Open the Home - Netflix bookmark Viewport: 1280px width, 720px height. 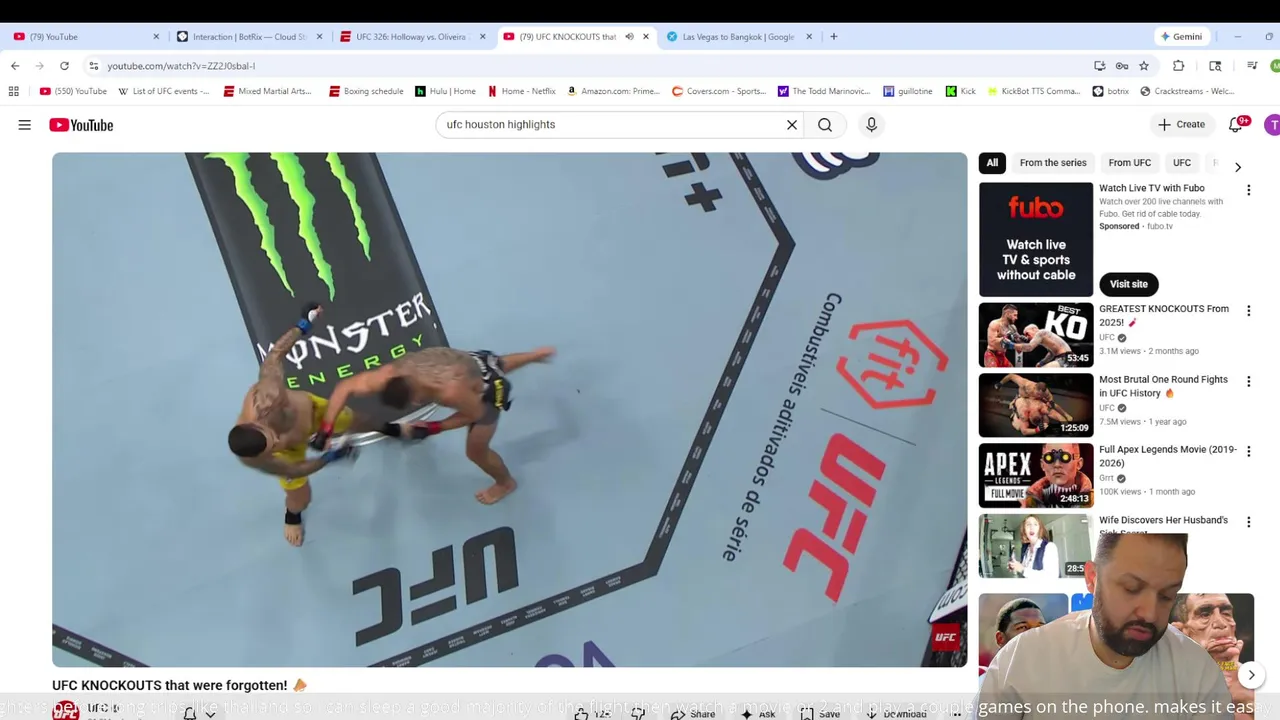(x=521, y=91)
